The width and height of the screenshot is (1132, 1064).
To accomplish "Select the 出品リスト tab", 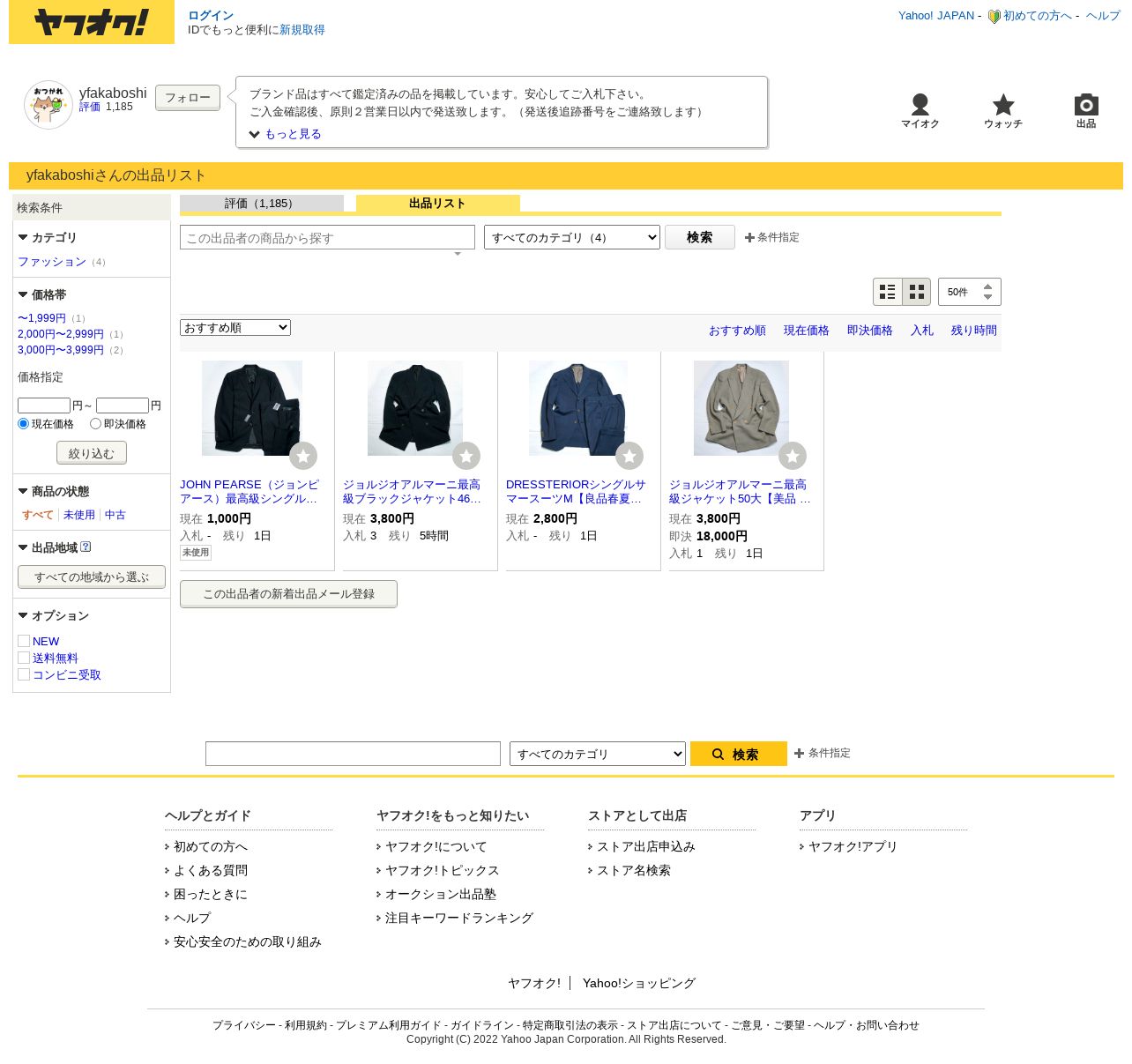I will click(438, 204).
